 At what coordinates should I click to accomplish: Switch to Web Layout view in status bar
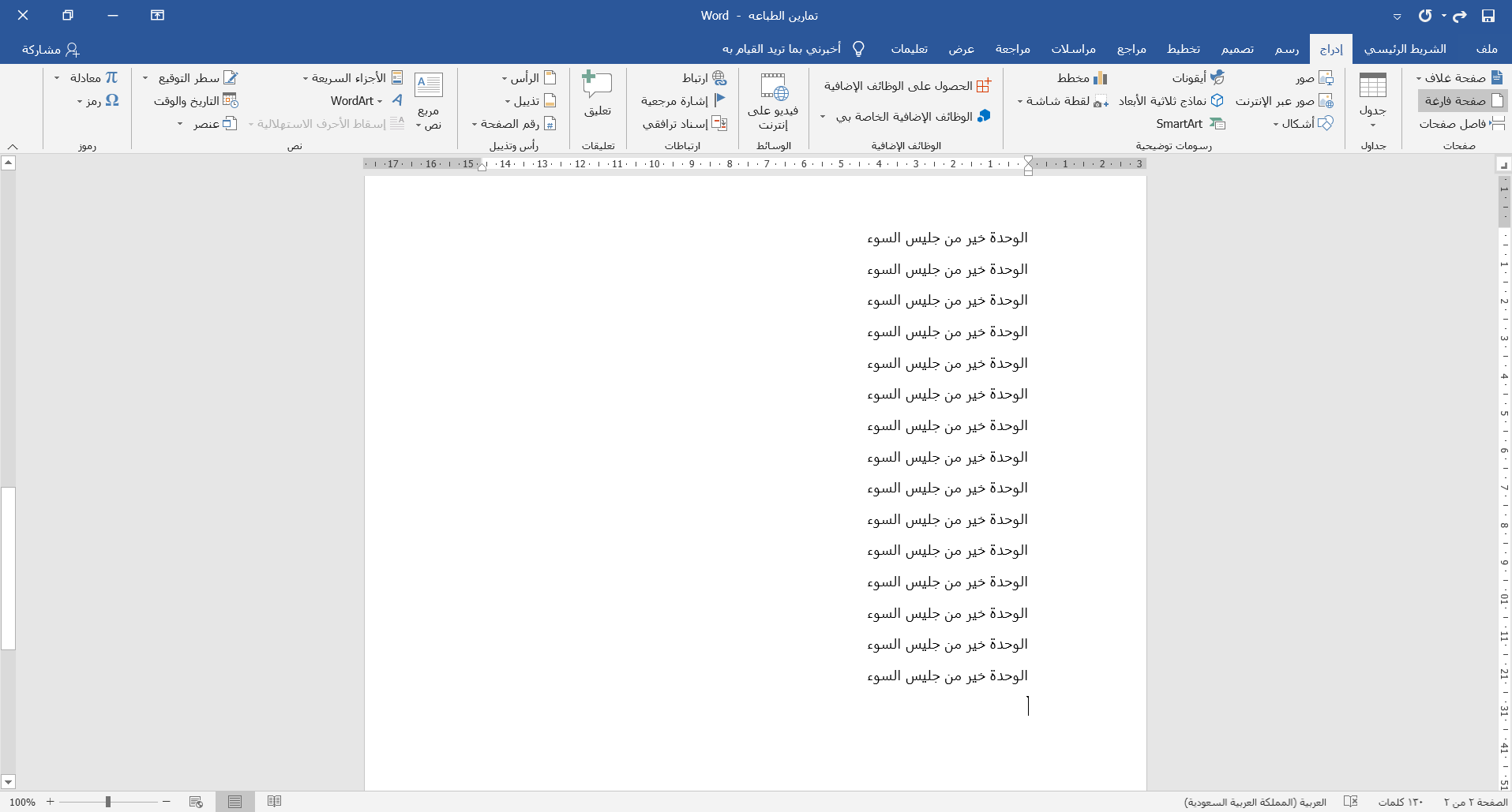(196, 802)
